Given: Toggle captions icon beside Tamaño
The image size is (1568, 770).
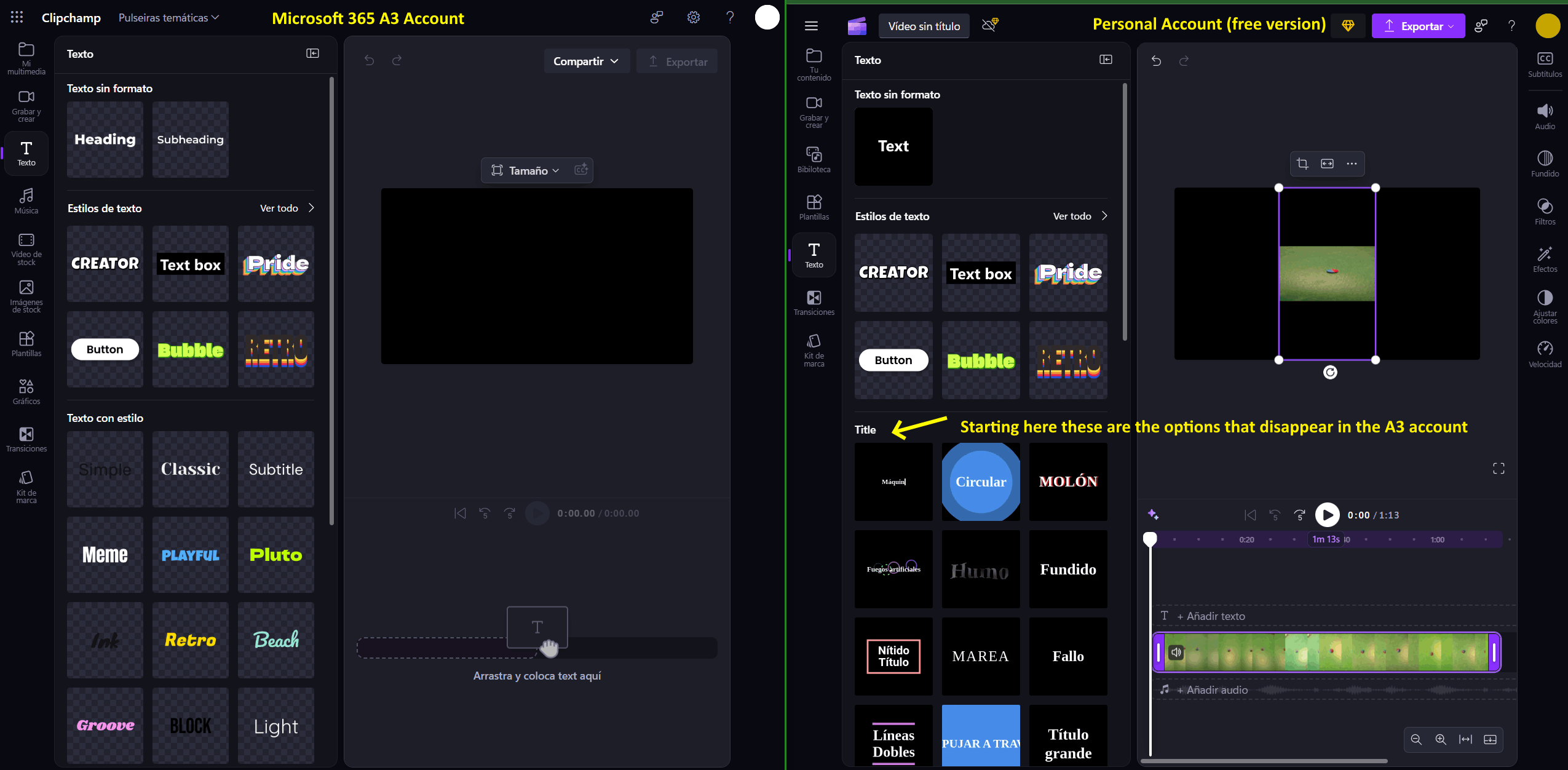Looking at the screenshot, I should (x=580, y=170).
